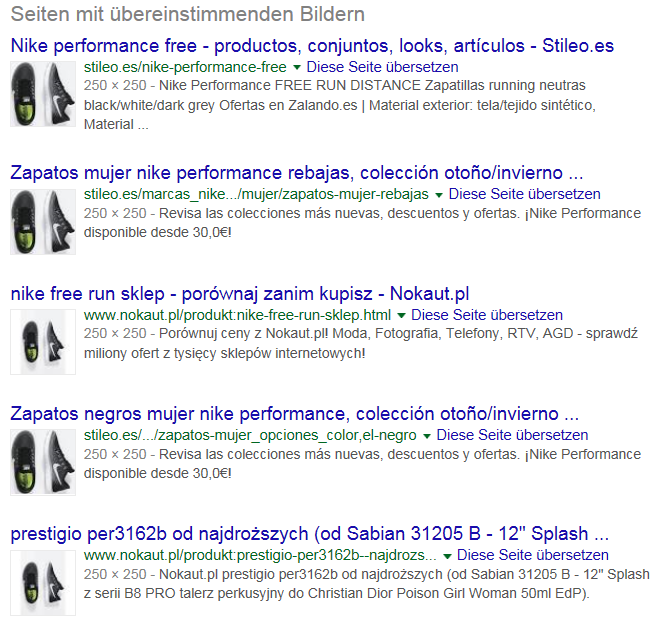
Task: Click 'Diese Seite übersetzen' for the zapatos-mujer-rebajas result
Action: coord(524,194)
